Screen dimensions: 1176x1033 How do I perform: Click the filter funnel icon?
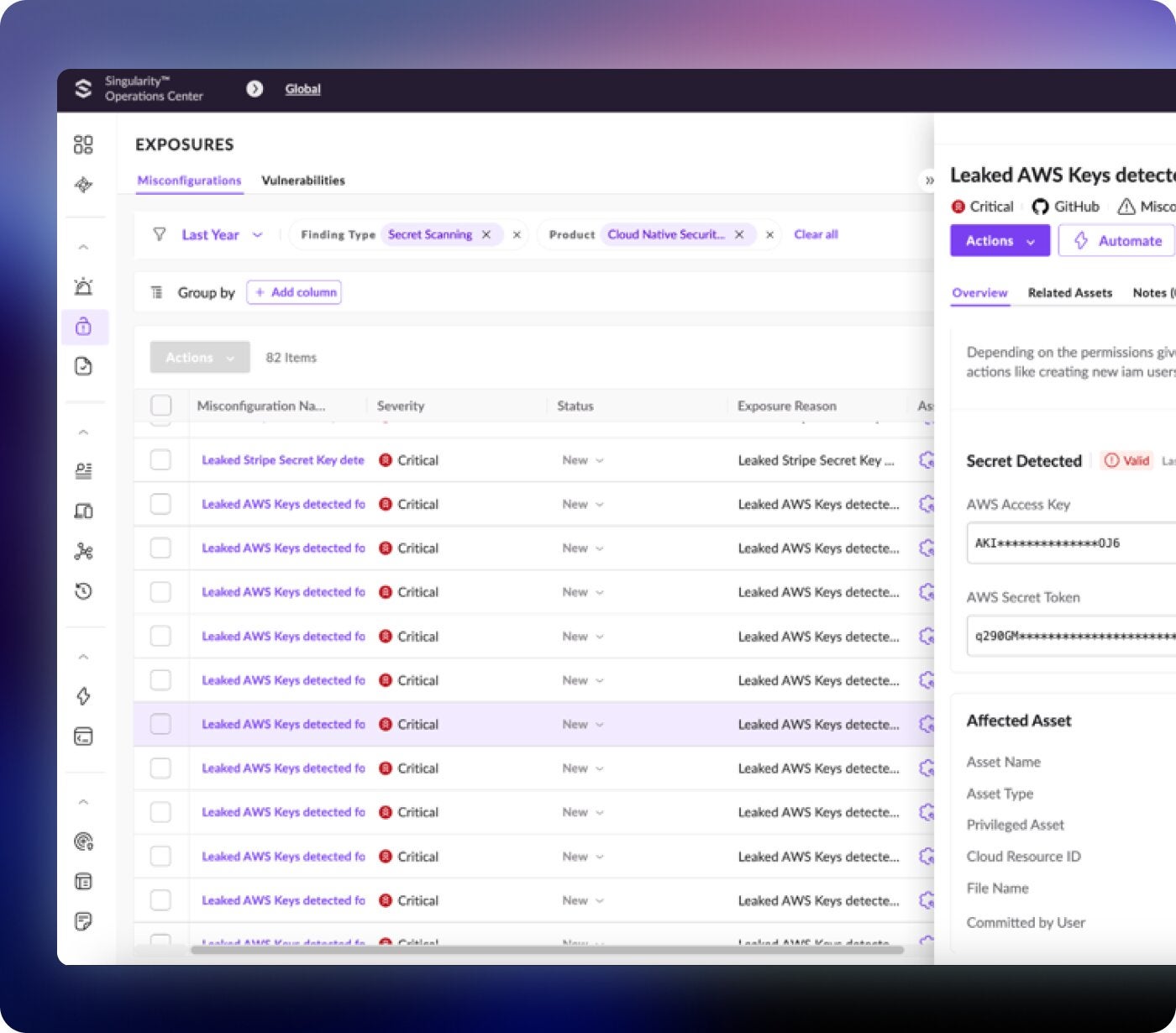[159, 234]
